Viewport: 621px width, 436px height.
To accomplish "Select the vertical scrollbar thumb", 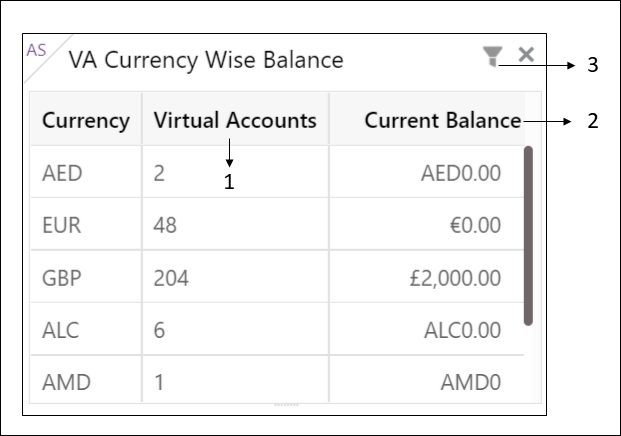I will pyautogui.click(x=528, y=236).
